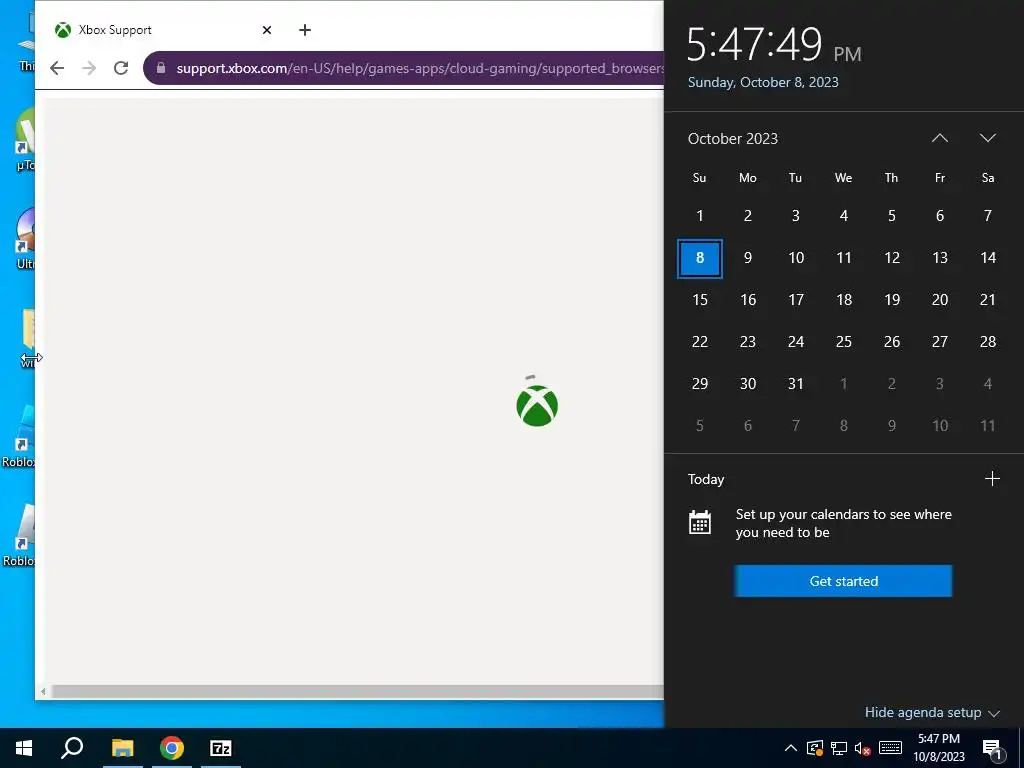
Task: Add a new event with the plus icon beside Today
Action: pos(991,479)
